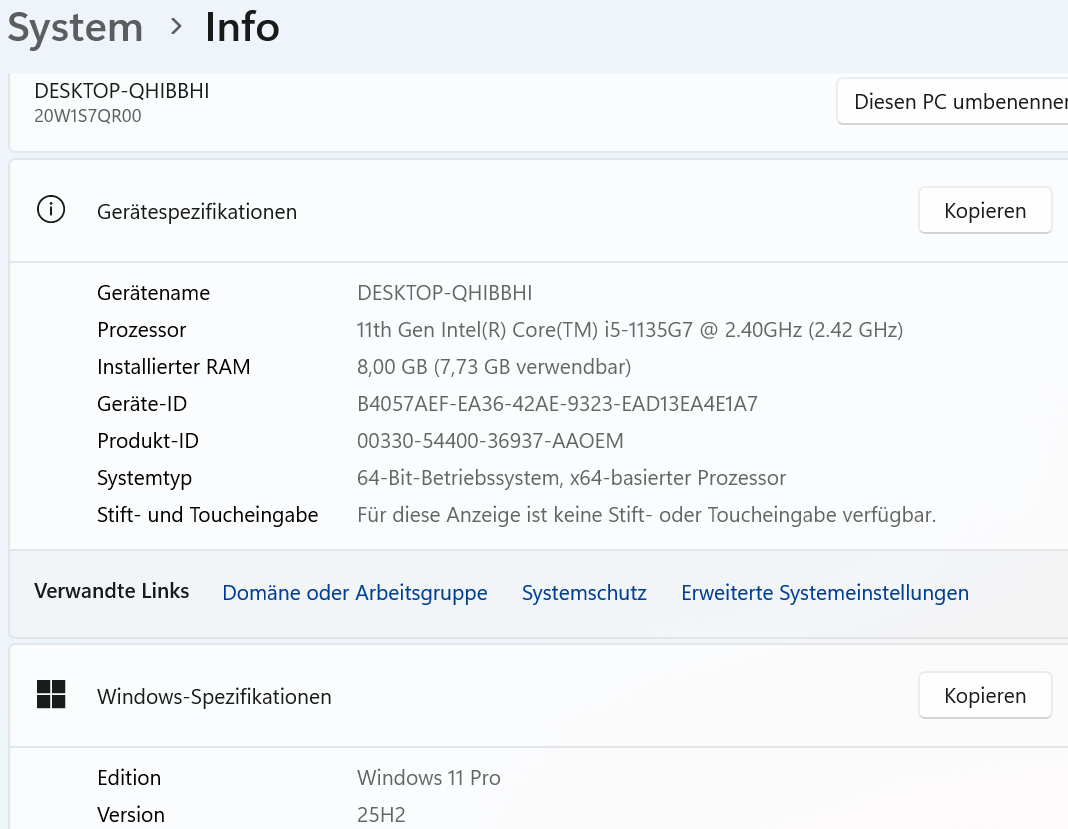Select the Version value 25H2

click(381, 815)
